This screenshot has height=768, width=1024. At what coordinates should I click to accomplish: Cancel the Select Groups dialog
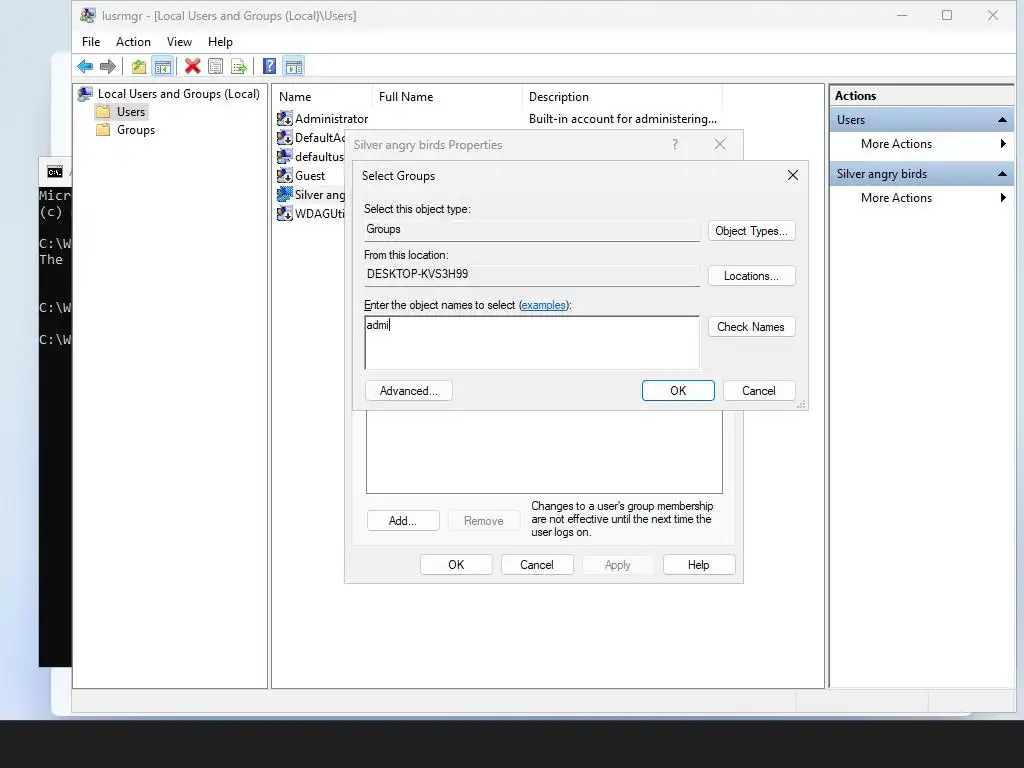(759, 391)
